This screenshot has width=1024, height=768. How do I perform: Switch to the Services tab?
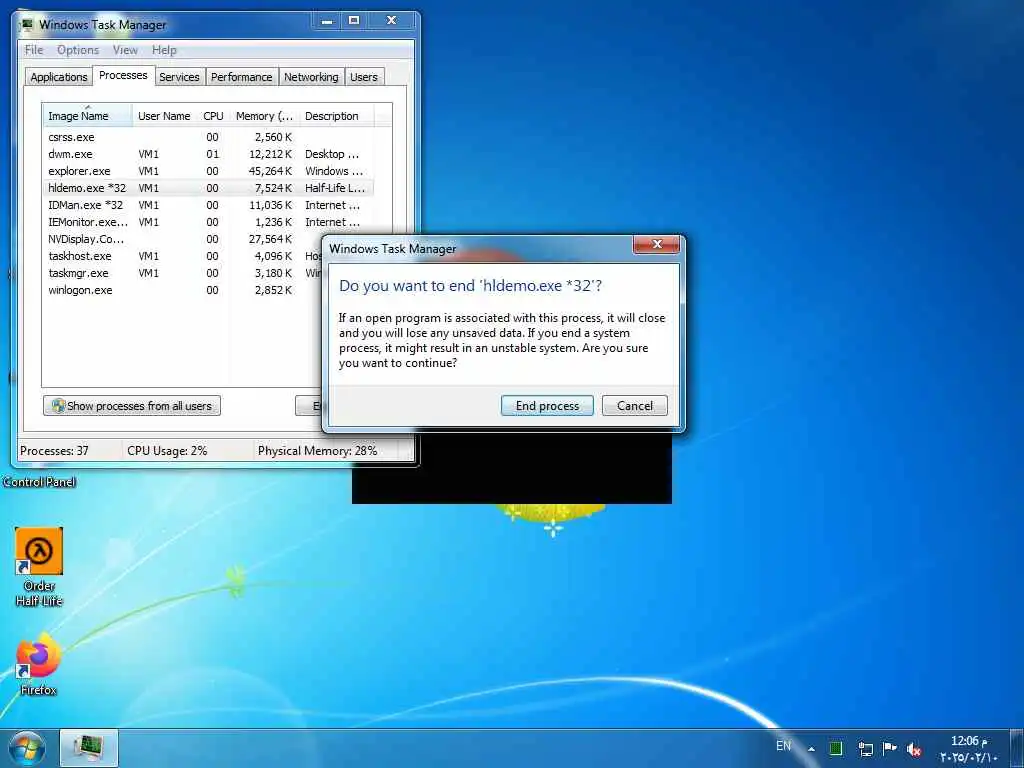coord(179,77)
